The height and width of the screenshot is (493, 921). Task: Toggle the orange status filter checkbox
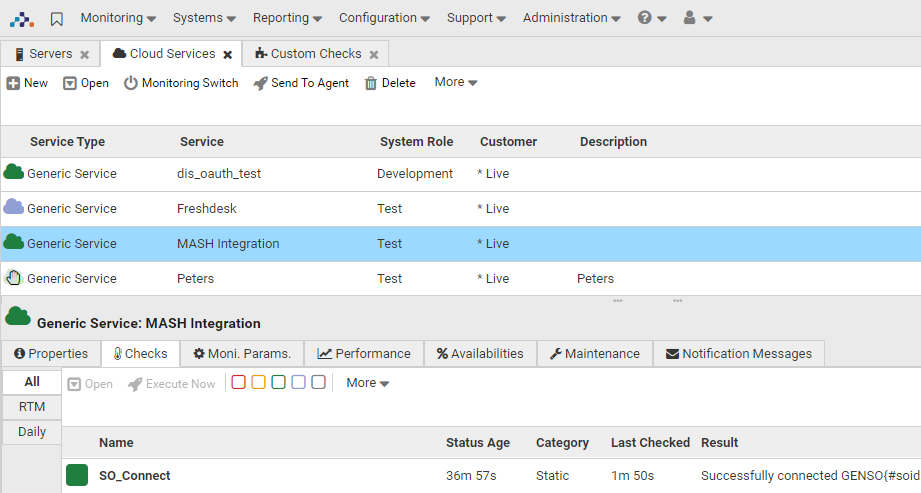coord(258,382)
